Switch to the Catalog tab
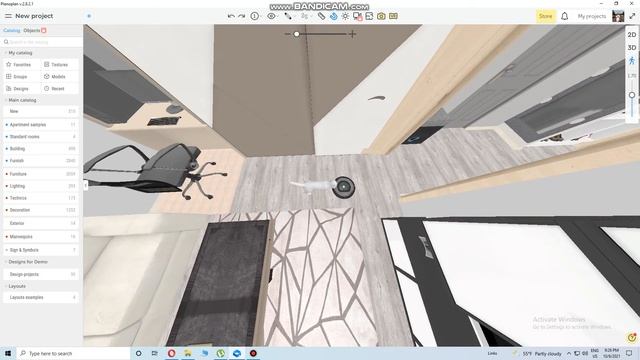The height and width of the screenshot is (360, 640). coord(11,31)
